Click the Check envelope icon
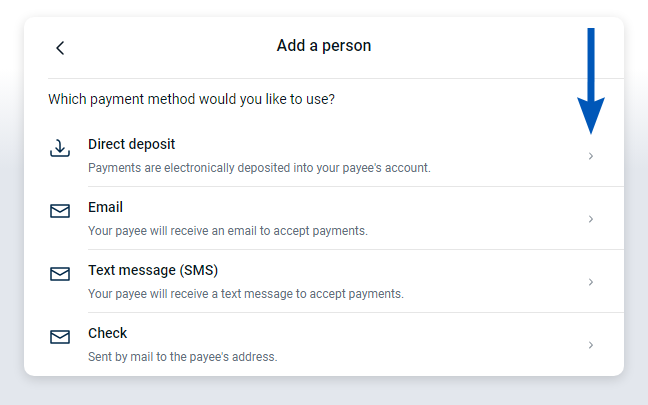Viewport: 648px width, 405px height. click(60, 337)
